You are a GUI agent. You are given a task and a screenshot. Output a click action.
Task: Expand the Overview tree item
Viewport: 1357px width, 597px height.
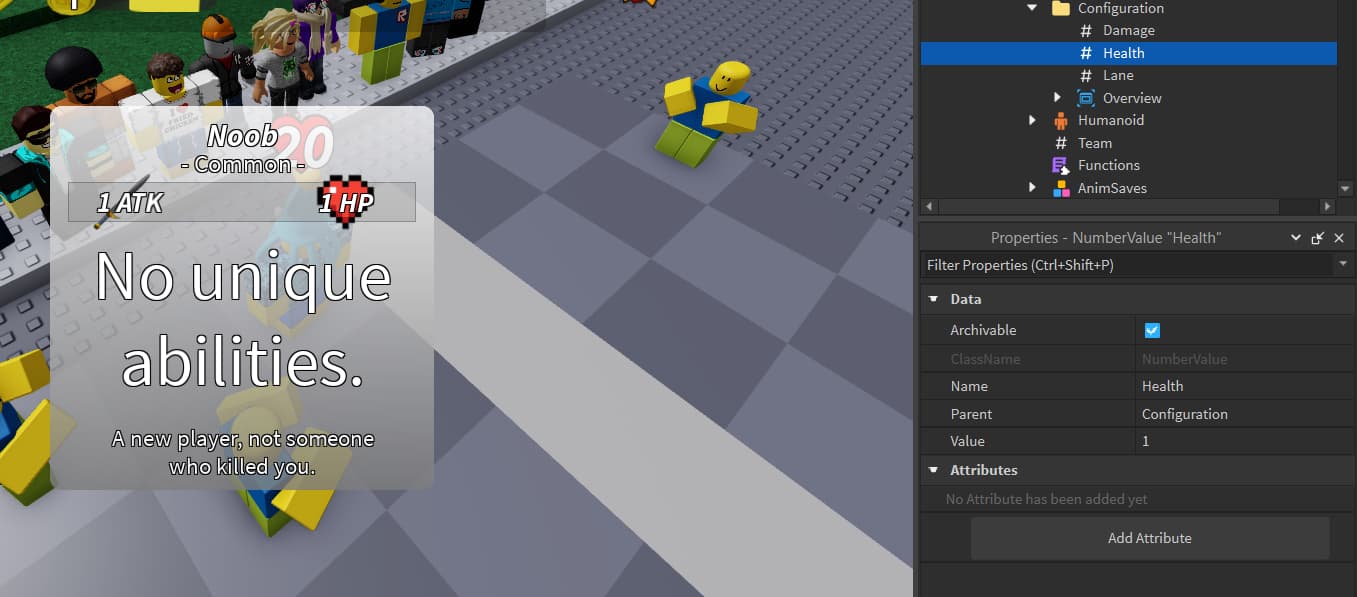[1058, 97]
